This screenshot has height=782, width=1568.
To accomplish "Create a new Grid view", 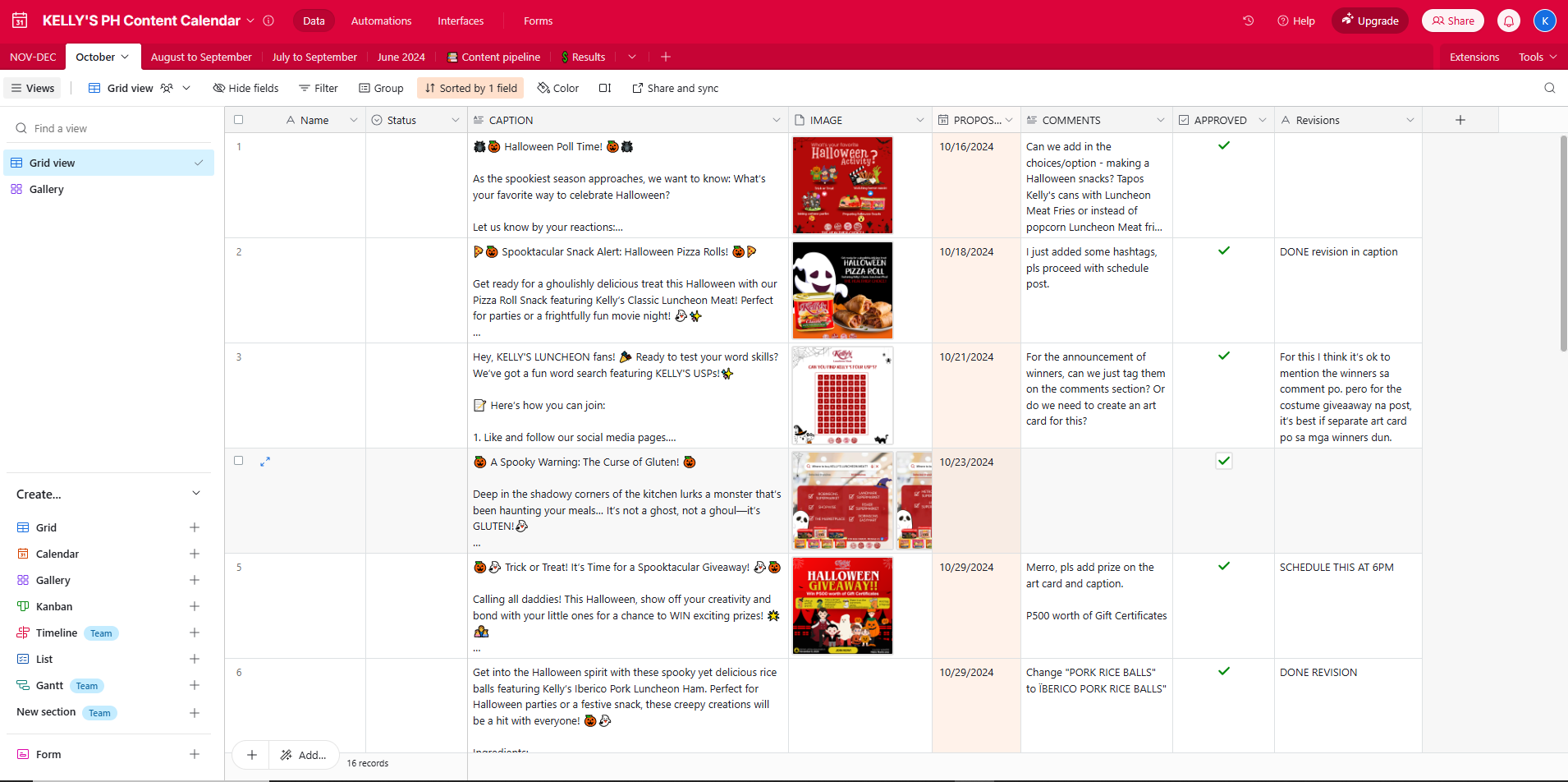I will [x=195, y=527].
